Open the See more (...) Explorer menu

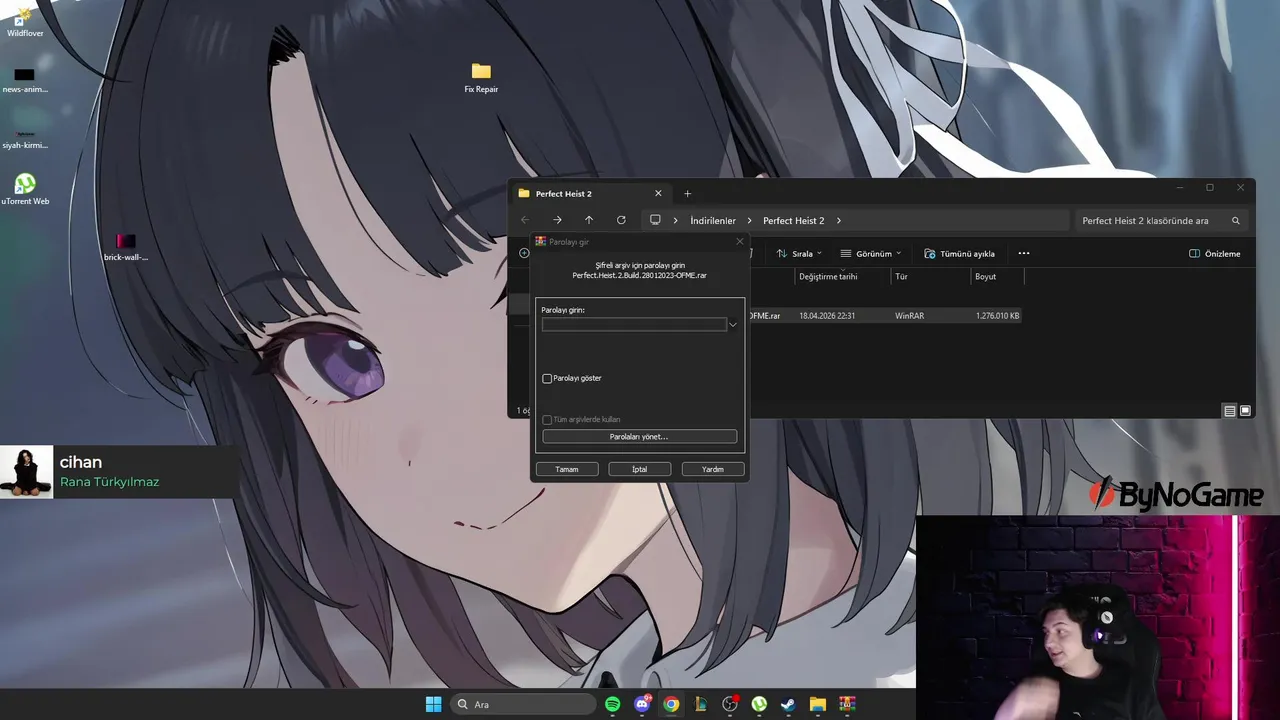1023,253
